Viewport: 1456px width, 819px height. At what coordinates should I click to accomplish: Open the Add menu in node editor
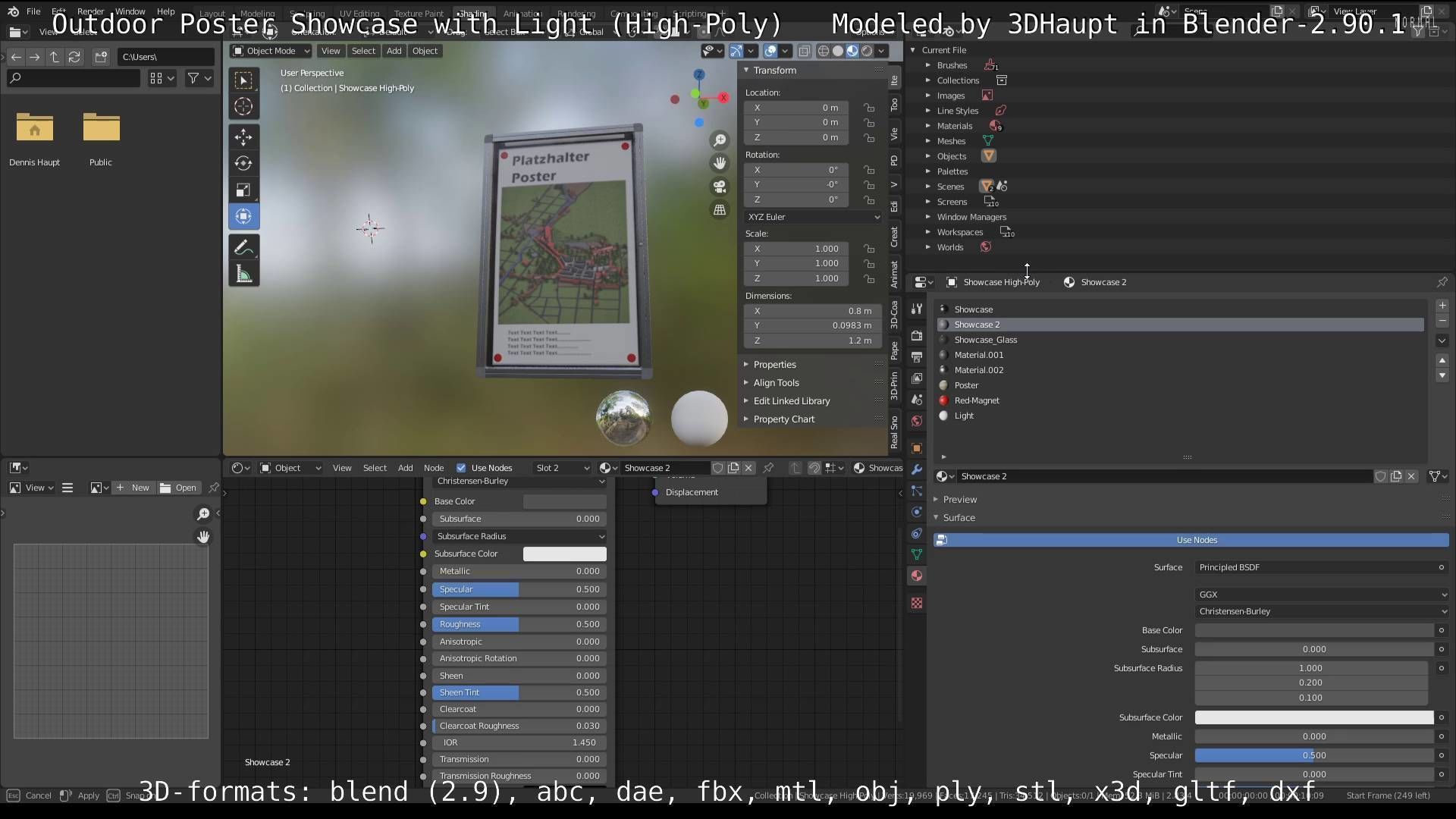pos(405,468)
